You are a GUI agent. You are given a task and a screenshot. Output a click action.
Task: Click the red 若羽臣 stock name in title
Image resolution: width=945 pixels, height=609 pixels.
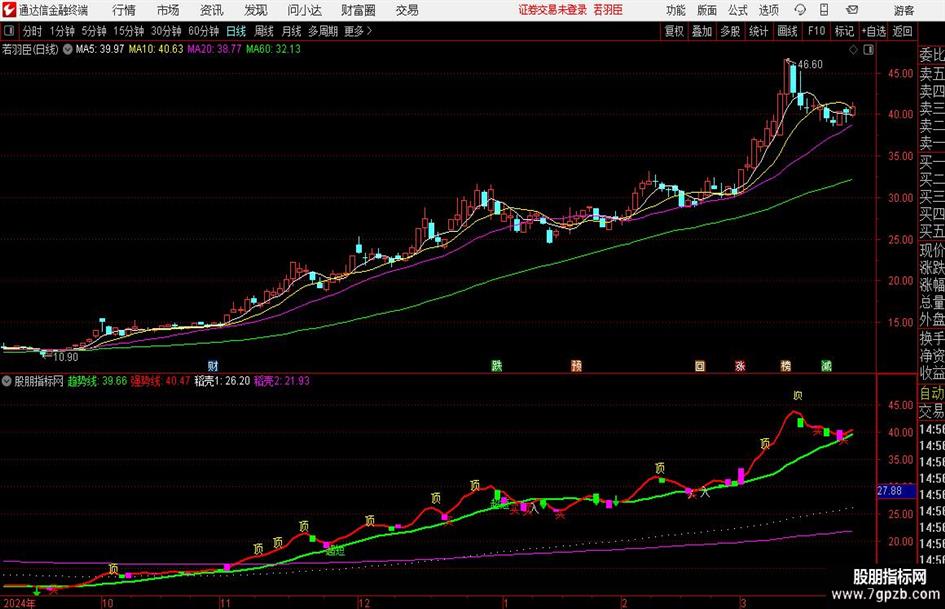(x=608, y=10)
